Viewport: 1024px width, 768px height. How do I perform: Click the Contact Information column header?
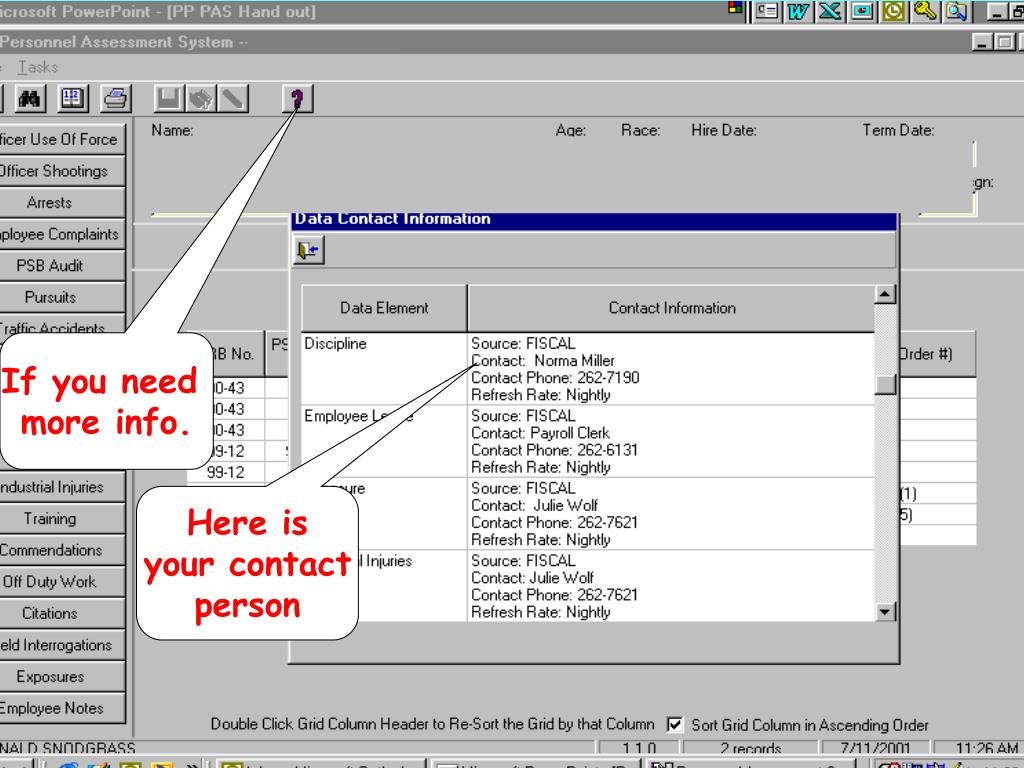(x=671, y=308)
